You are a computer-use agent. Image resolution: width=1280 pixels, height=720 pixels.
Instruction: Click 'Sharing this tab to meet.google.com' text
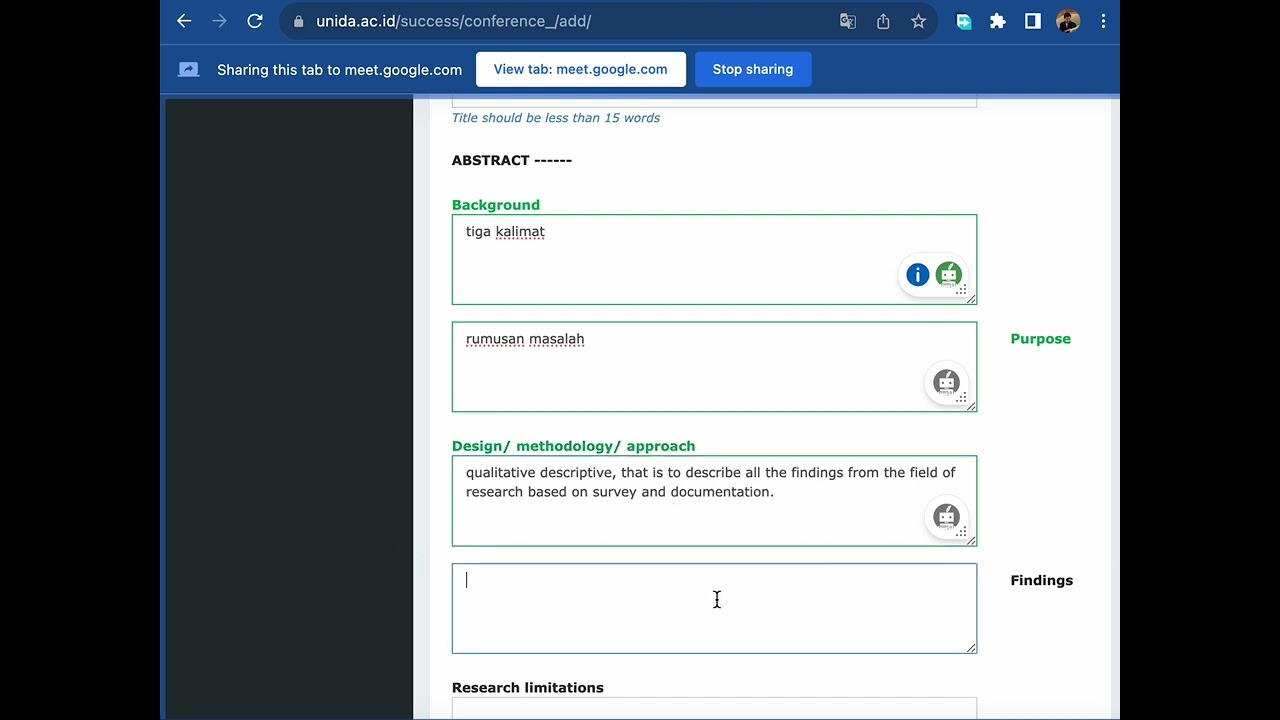340,70
